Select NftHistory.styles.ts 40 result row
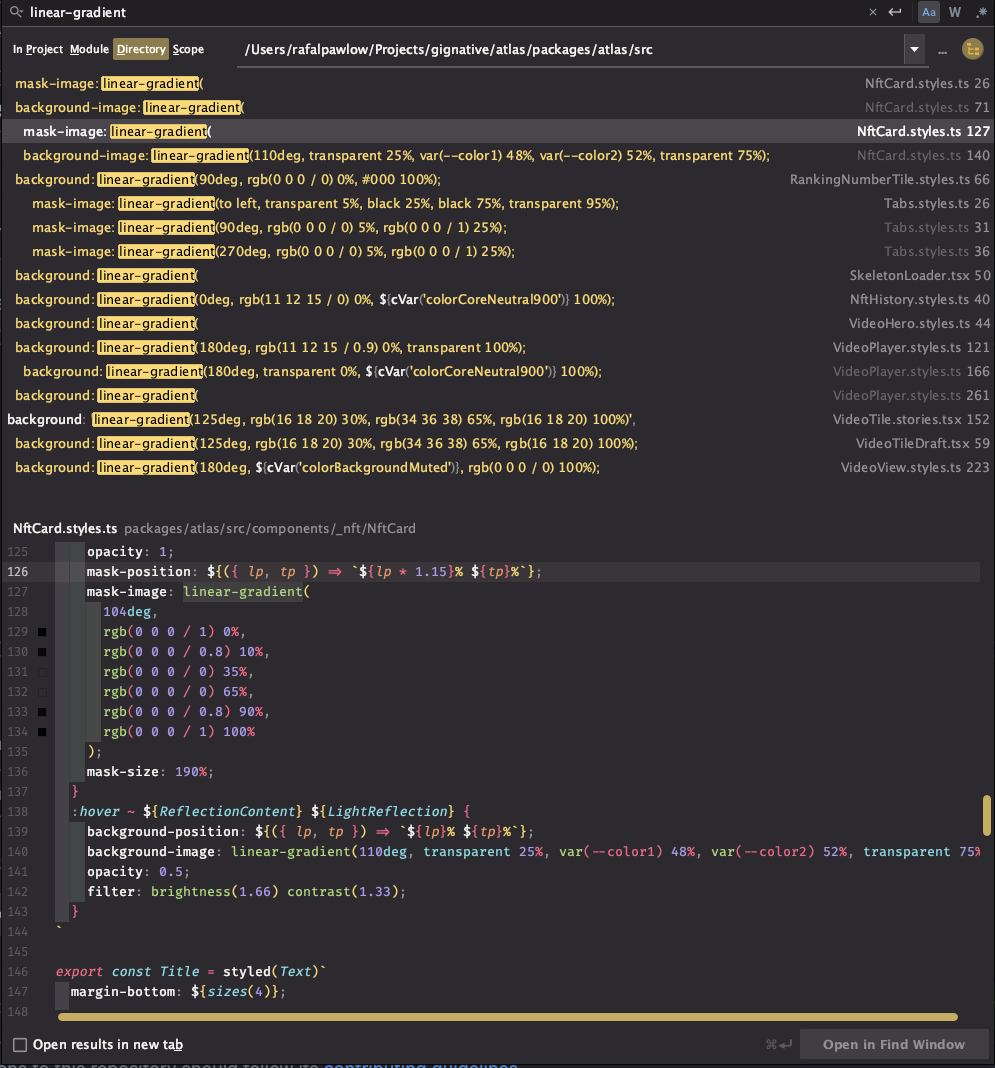Image resolution: width=995 pixels, height=1068 pixels. click(x=497, y=299)
